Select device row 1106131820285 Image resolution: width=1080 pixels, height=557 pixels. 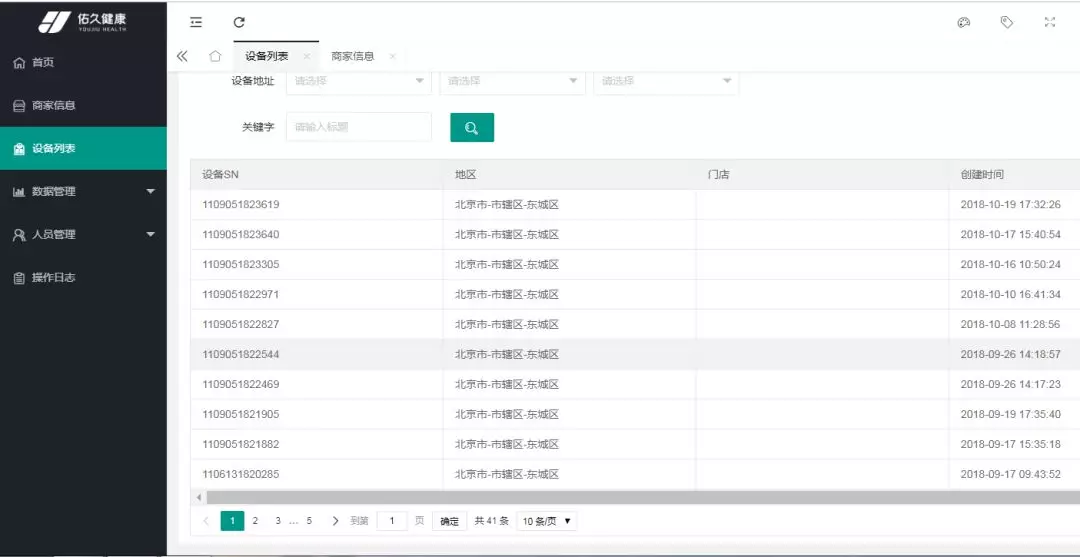click(635, 474)
